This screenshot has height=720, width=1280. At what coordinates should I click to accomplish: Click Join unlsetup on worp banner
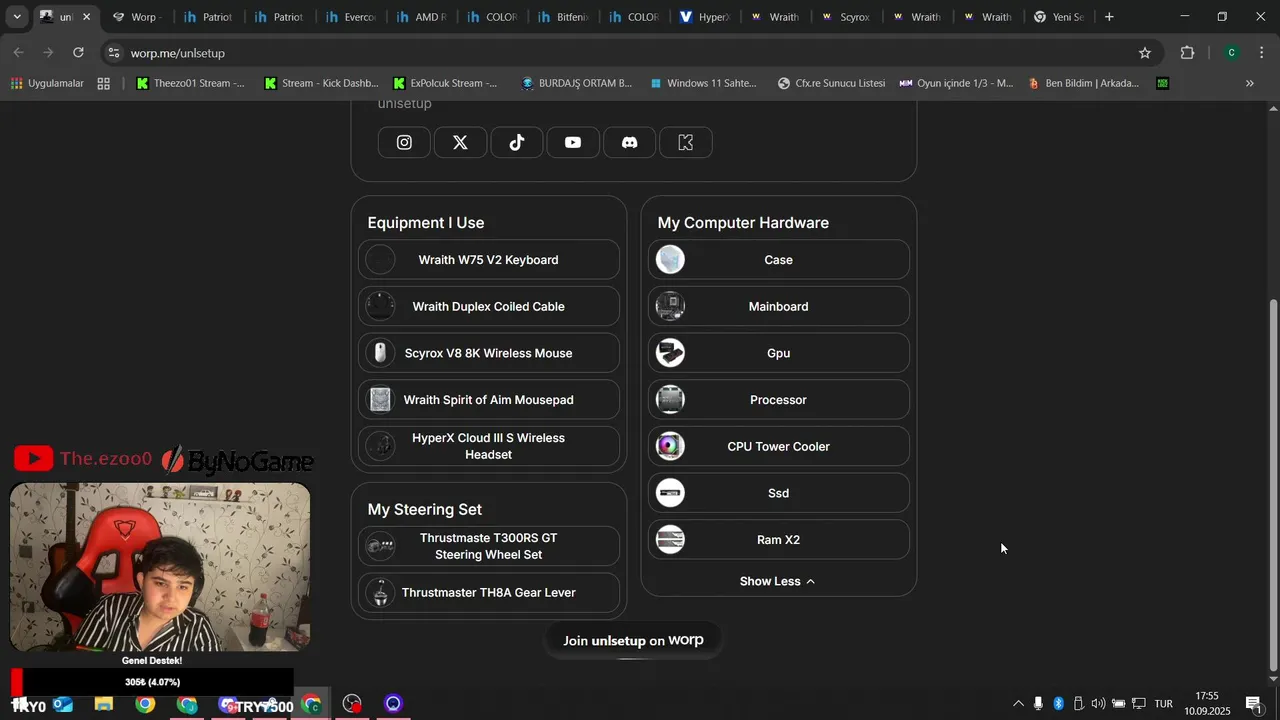(x=633, y=640)
